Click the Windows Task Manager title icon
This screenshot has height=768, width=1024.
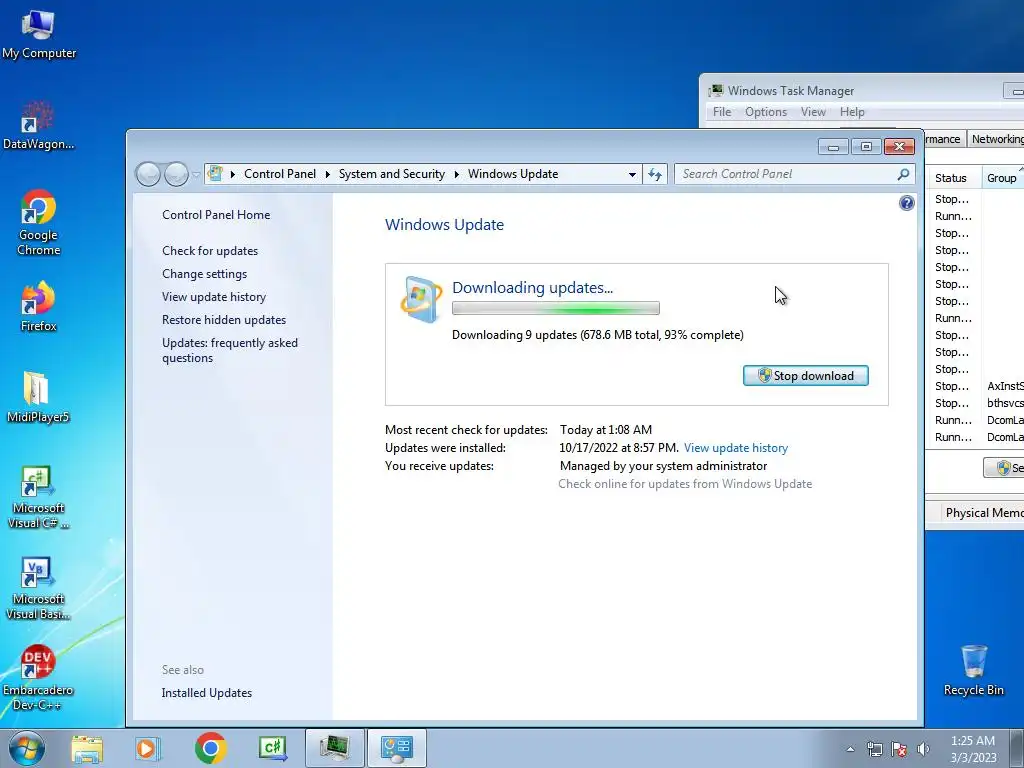click(x=716, y=91)
